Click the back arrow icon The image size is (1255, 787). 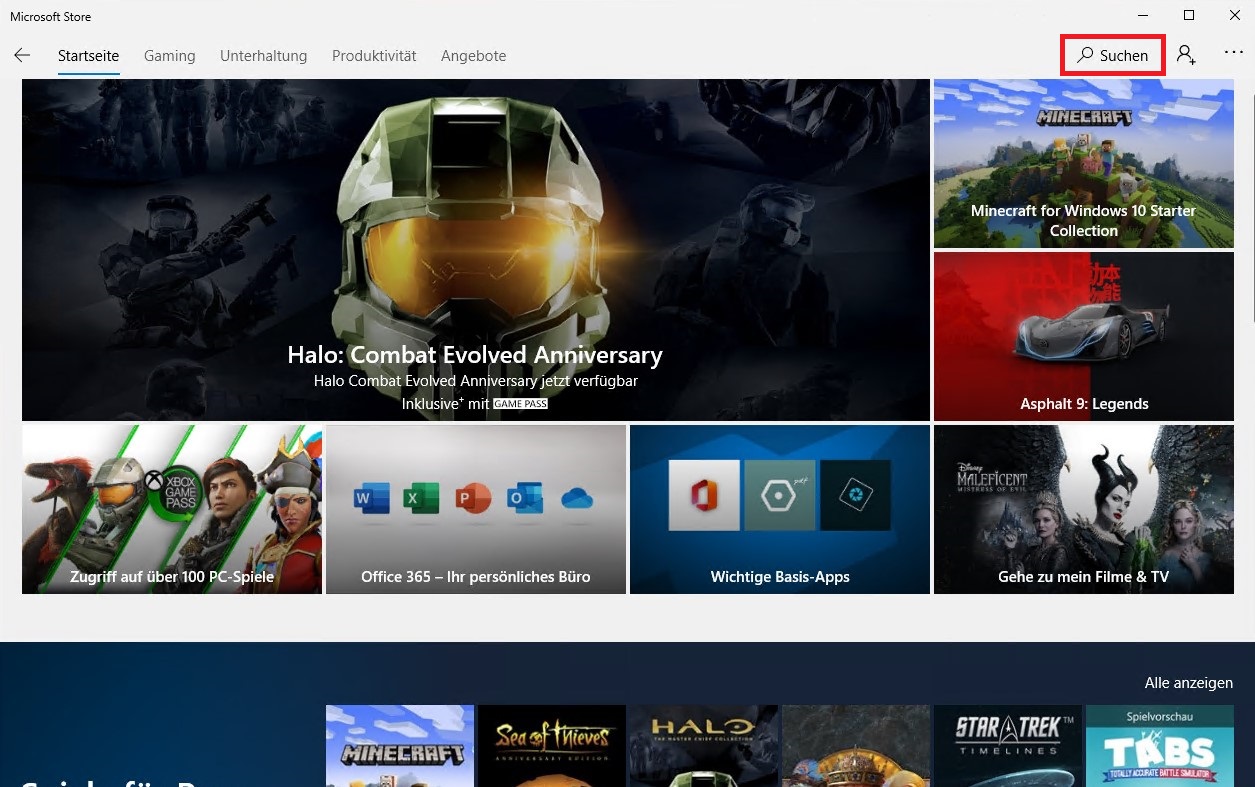[x=22, y=56]
